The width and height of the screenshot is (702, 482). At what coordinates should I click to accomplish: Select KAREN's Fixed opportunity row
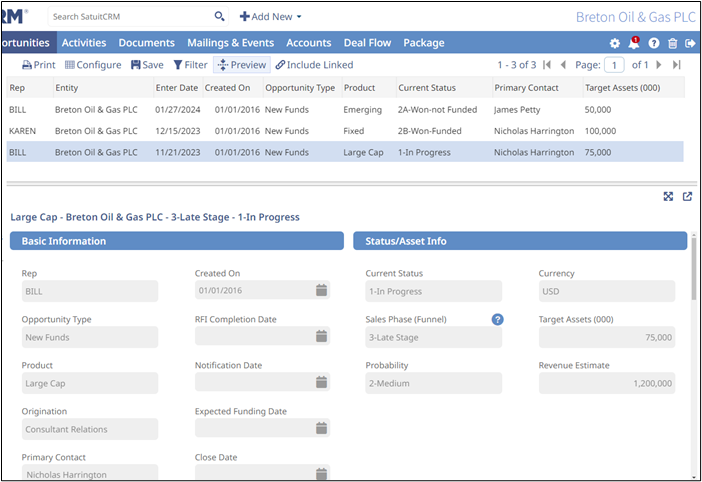point(345,131)
